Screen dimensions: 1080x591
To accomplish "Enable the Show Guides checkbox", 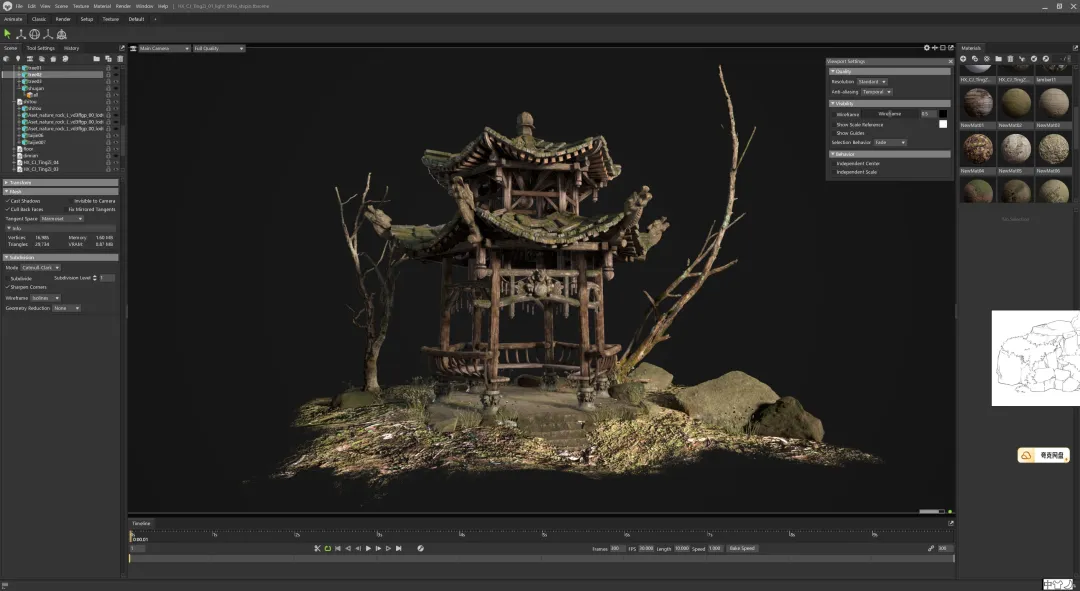I will [833, 133].
